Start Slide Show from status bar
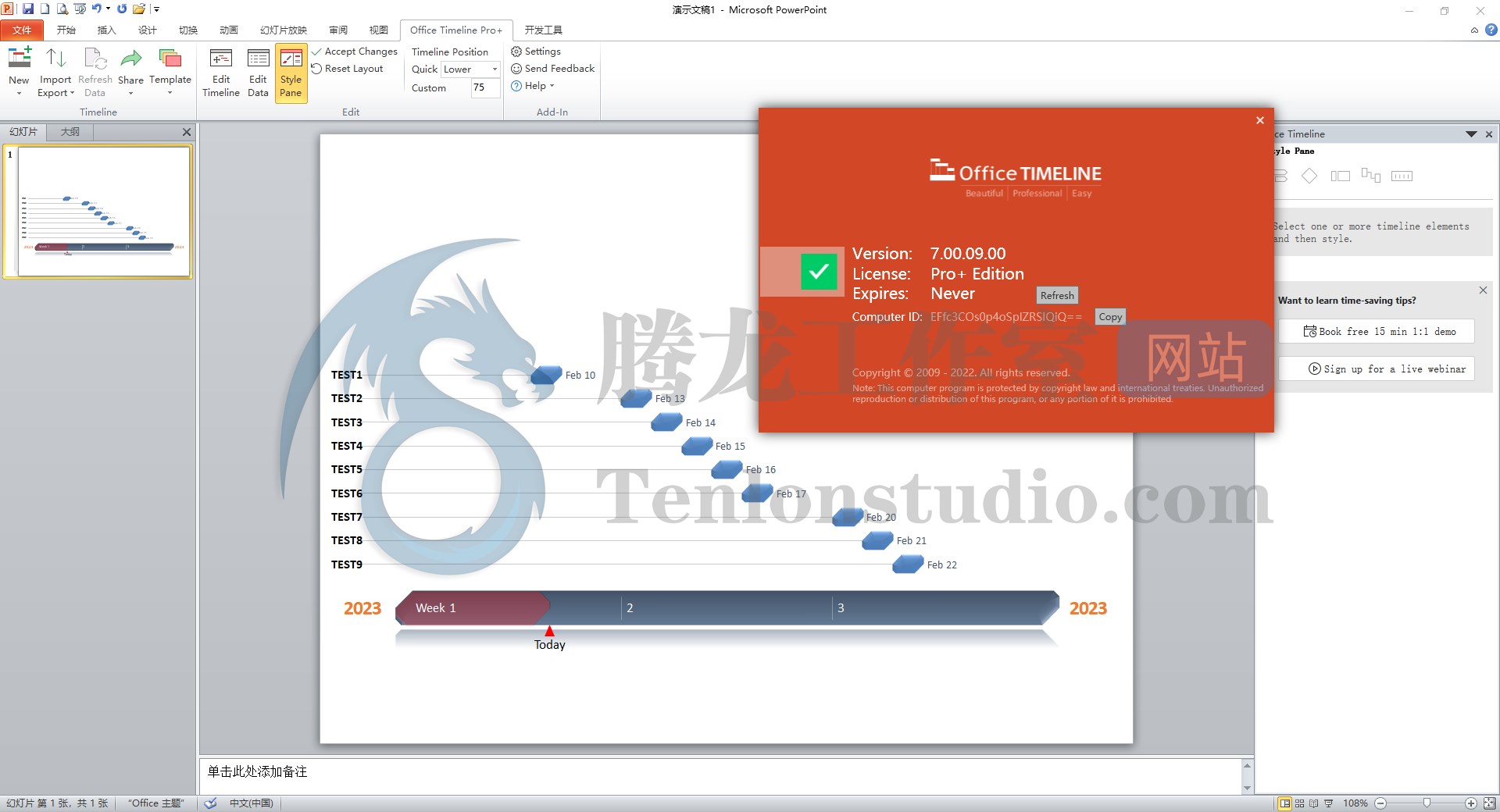The width and height of the screenshot is (1500, 812). 1329,803
